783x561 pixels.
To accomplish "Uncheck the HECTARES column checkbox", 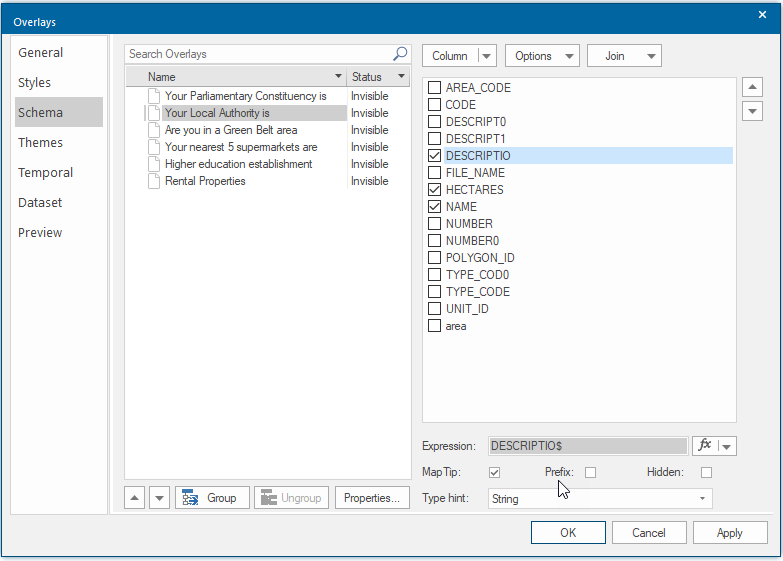I will click(434, 190).
